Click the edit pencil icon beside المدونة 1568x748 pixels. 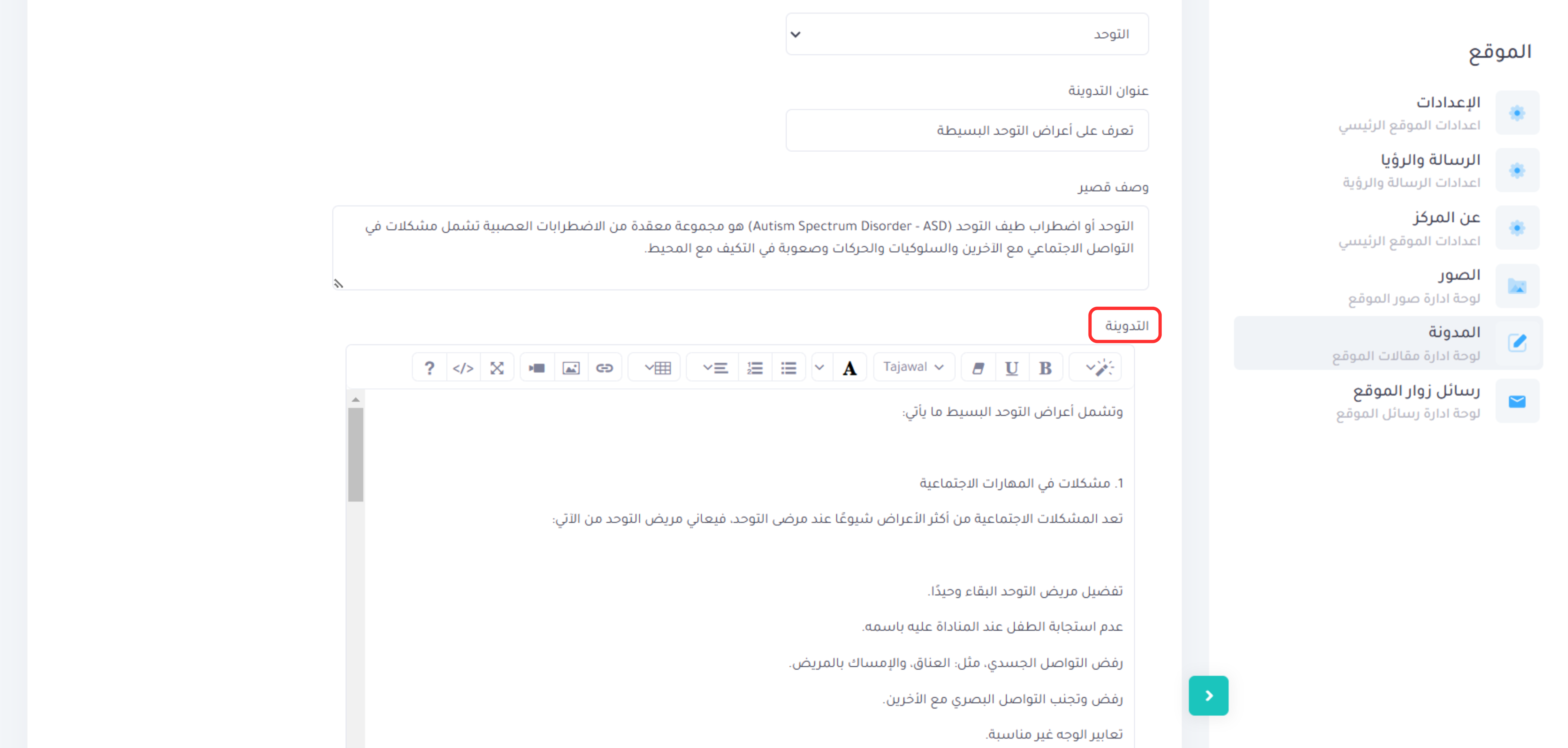tap(1517, 343)
